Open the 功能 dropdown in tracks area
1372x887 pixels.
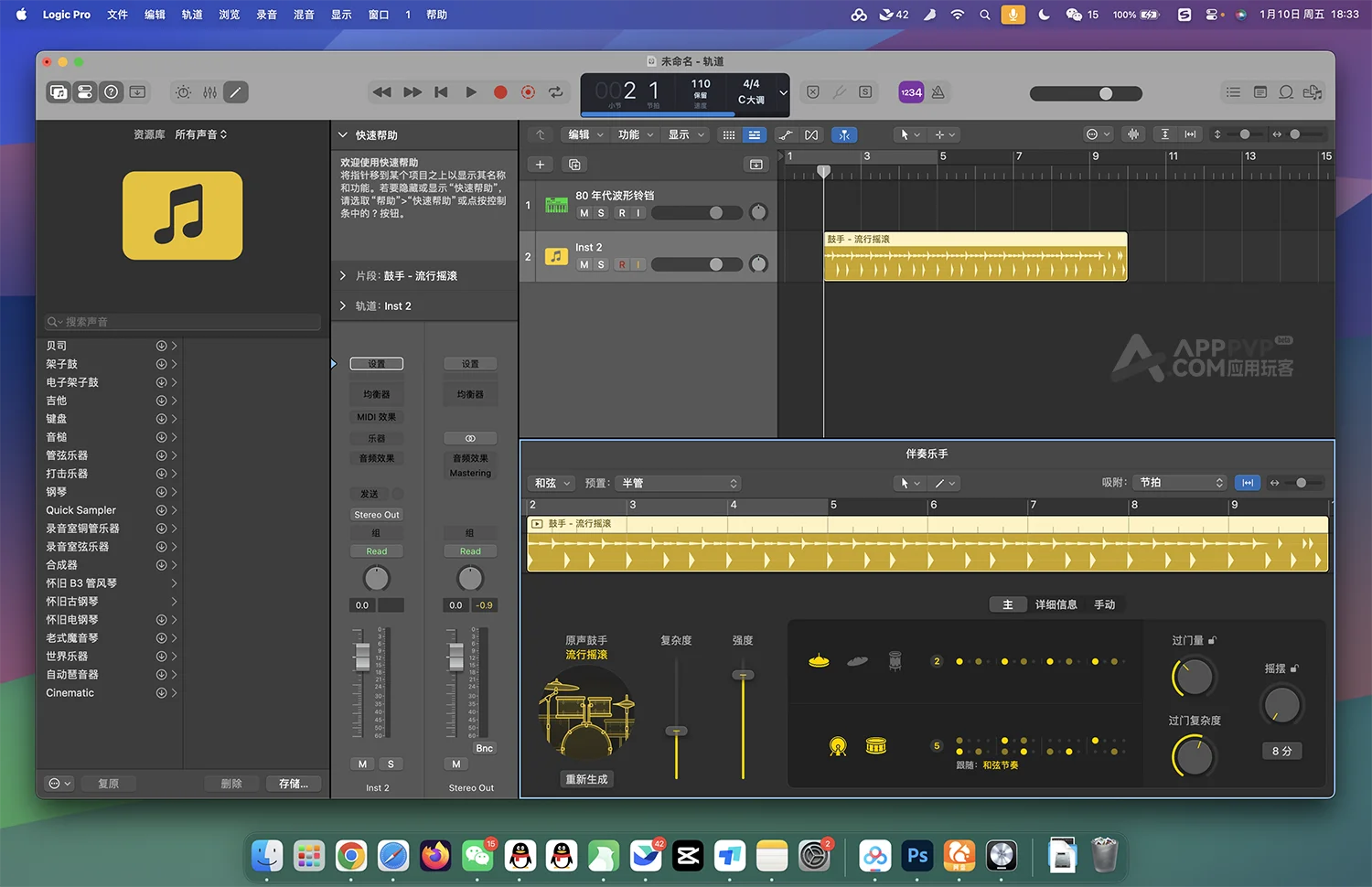(x=636, y=134)
